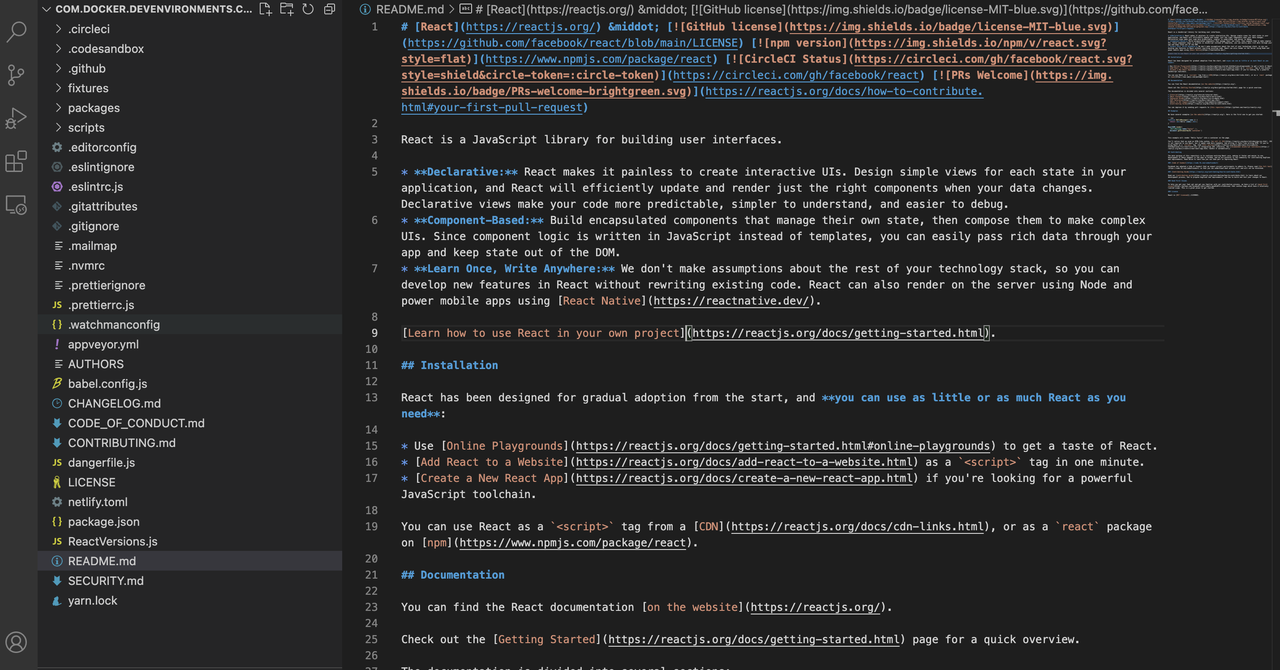
Task: Open the Run and Debug view
Action: point(17,119)
